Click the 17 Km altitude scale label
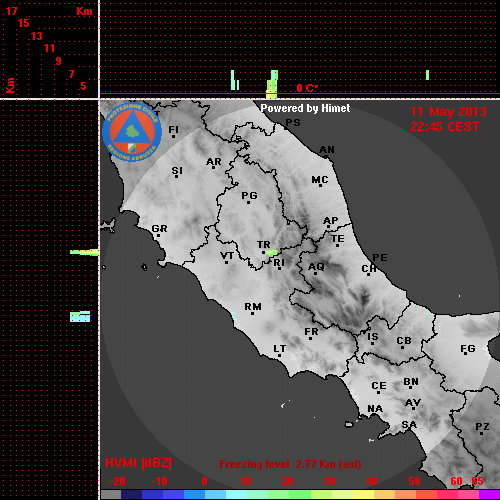Image resolution: width=500 pixels, height=500 pixels. (x=11, y=11)
